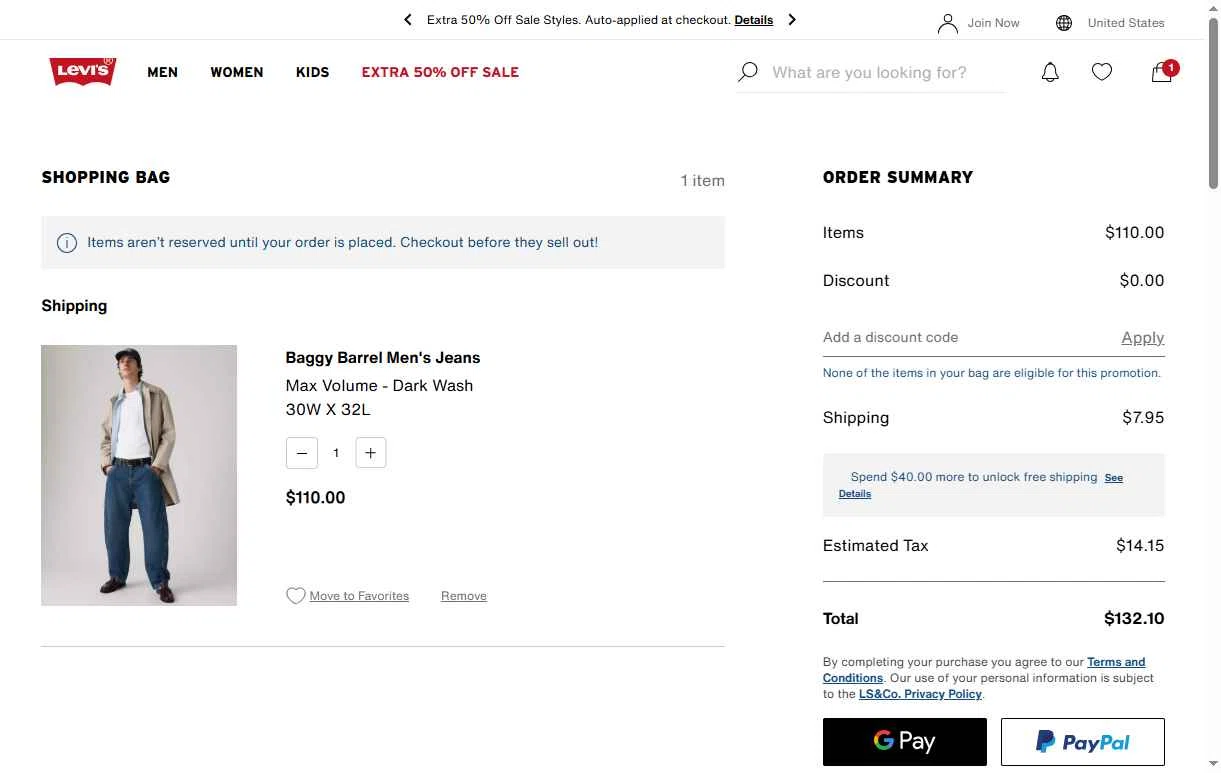
Task: Click the Levi's logo
Action: point(82,72)
